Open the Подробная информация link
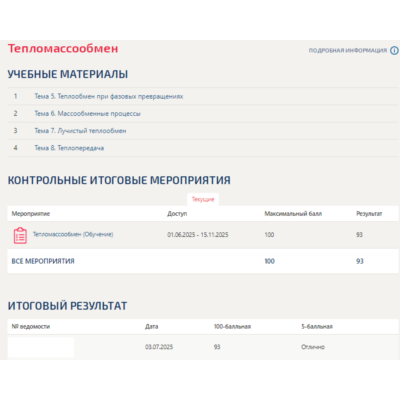 (x=348, y=51)
